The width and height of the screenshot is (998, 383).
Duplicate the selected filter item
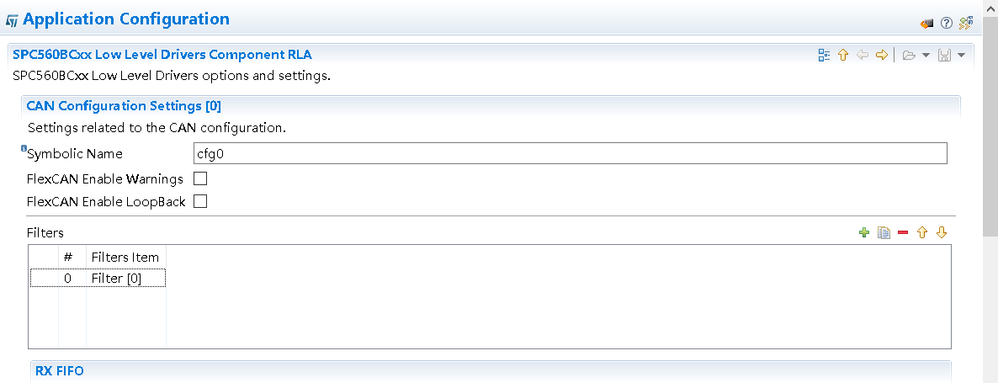[883, 233]
